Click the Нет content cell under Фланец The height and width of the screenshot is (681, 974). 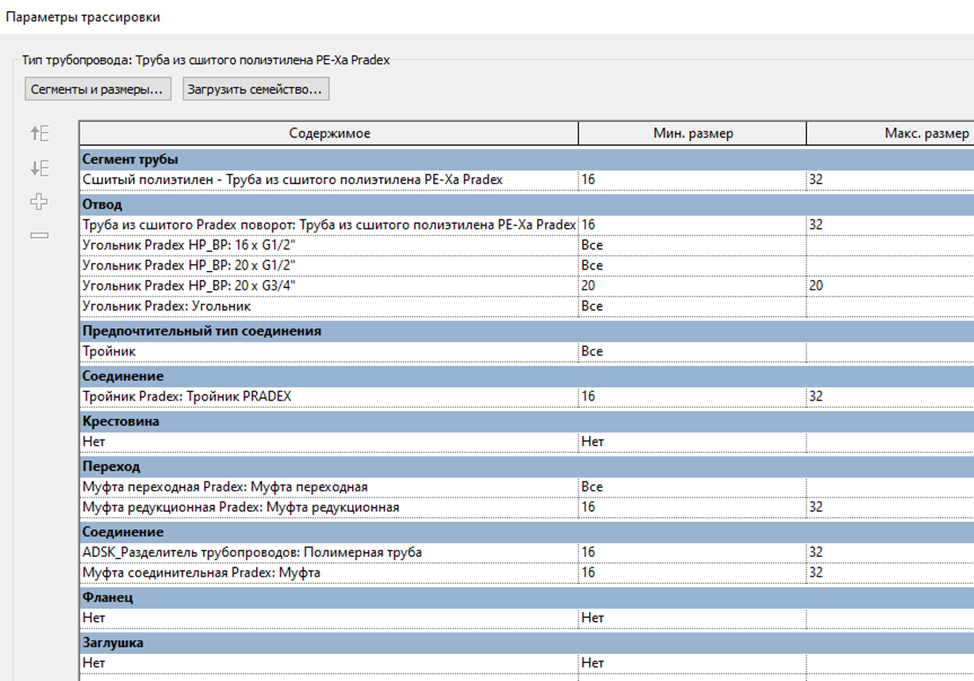click(329, 618)
